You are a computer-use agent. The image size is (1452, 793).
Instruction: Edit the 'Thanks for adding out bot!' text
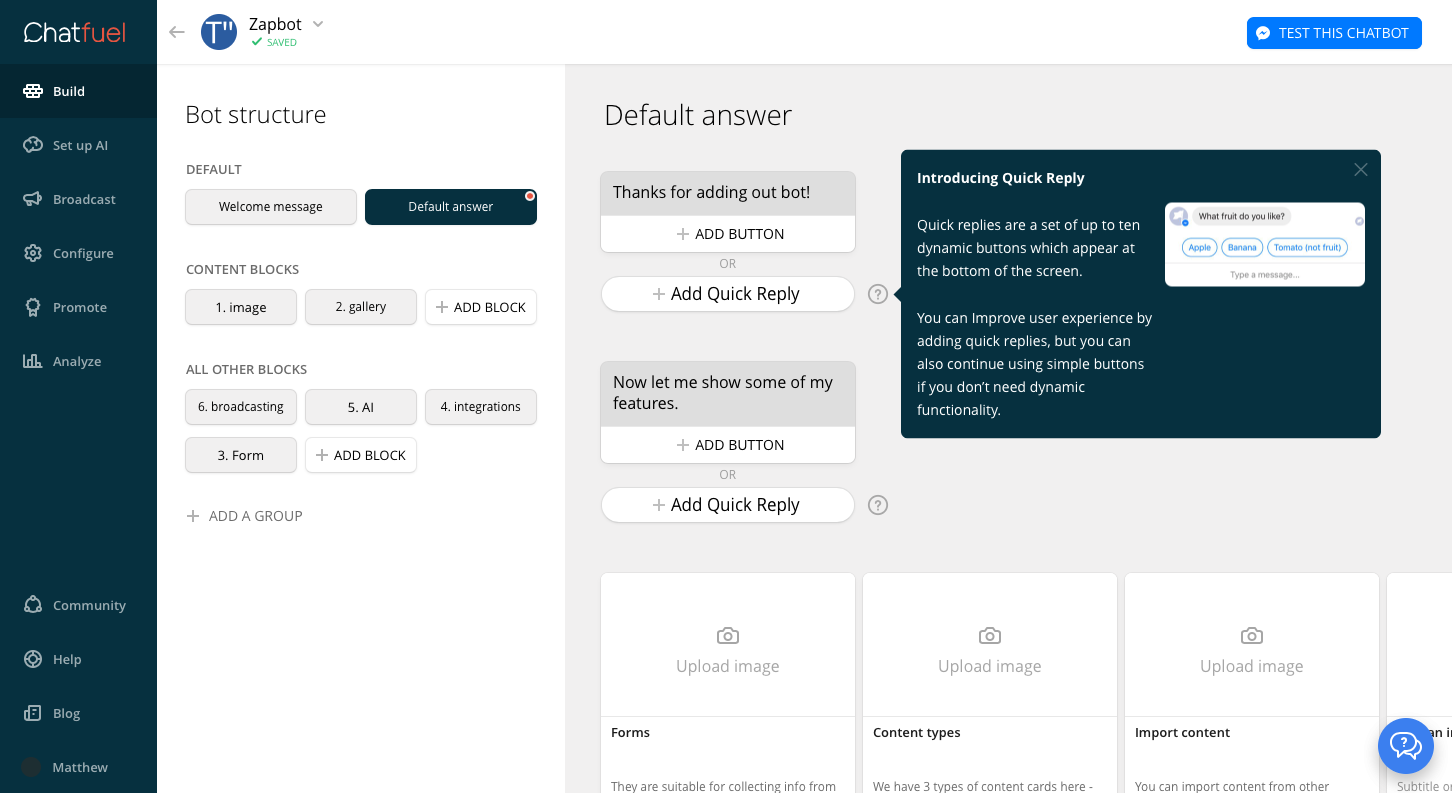pos(728,193)
